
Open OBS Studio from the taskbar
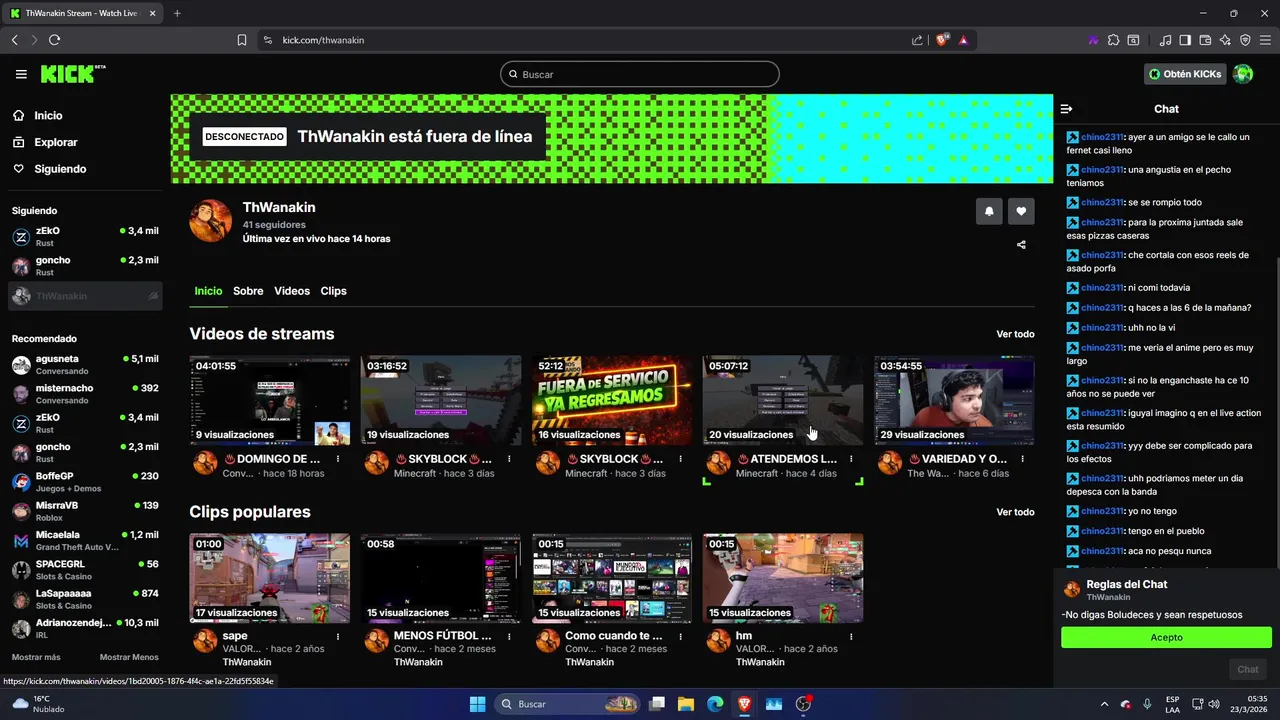click(803, 704)
